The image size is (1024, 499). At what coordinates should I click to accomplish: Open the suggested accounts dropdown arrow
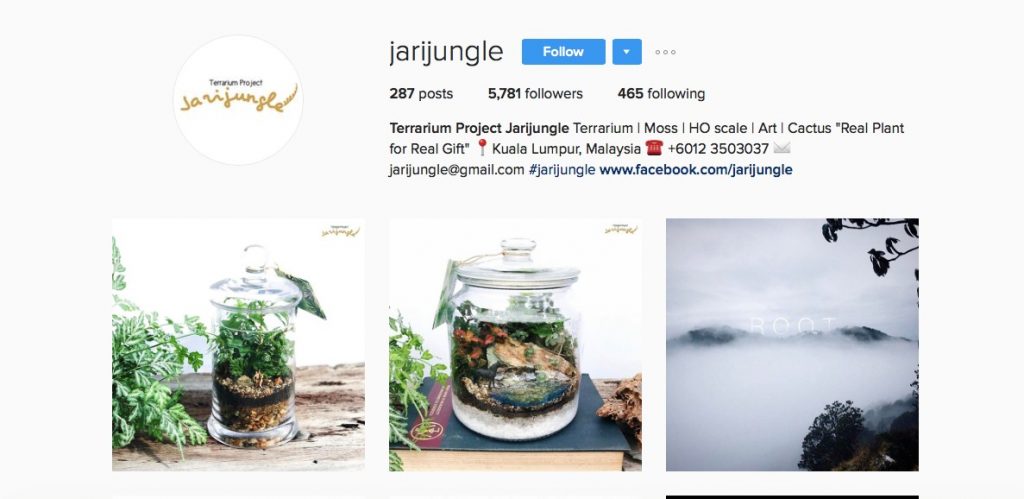[x=626, y=52]
